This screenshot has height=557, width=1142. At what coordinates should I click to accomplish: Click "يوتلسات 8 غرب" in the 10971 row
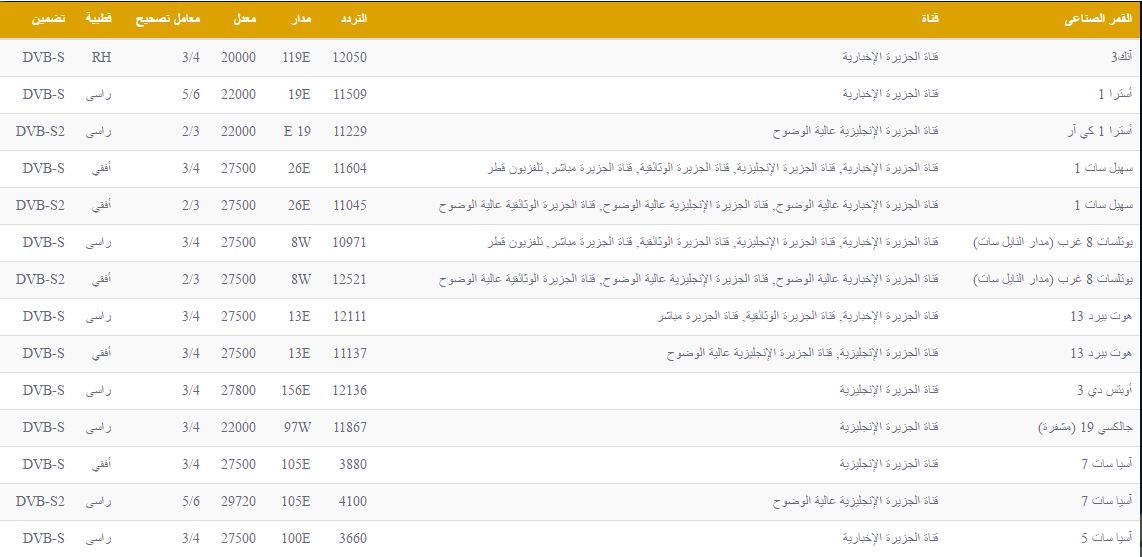coord(1094,242)
